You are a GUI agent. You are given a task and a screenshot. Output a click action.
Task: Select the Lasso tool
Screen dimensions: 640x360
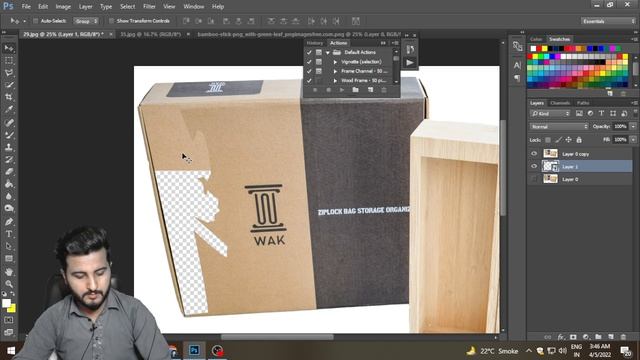tap(9, 73)
